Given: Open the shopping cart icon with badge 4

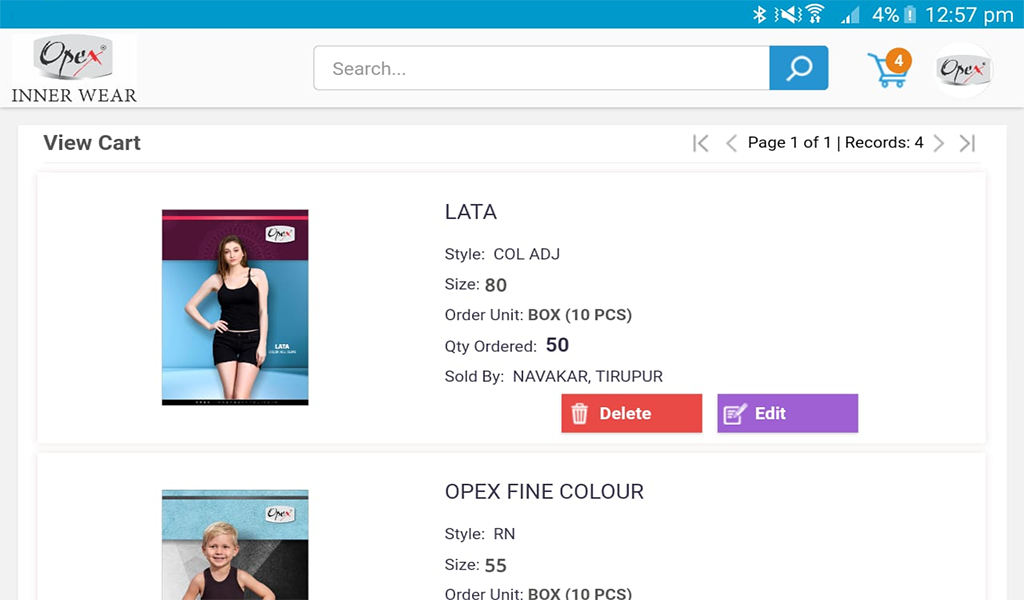Looking at the screenshot, I should [x=889, y=68].
